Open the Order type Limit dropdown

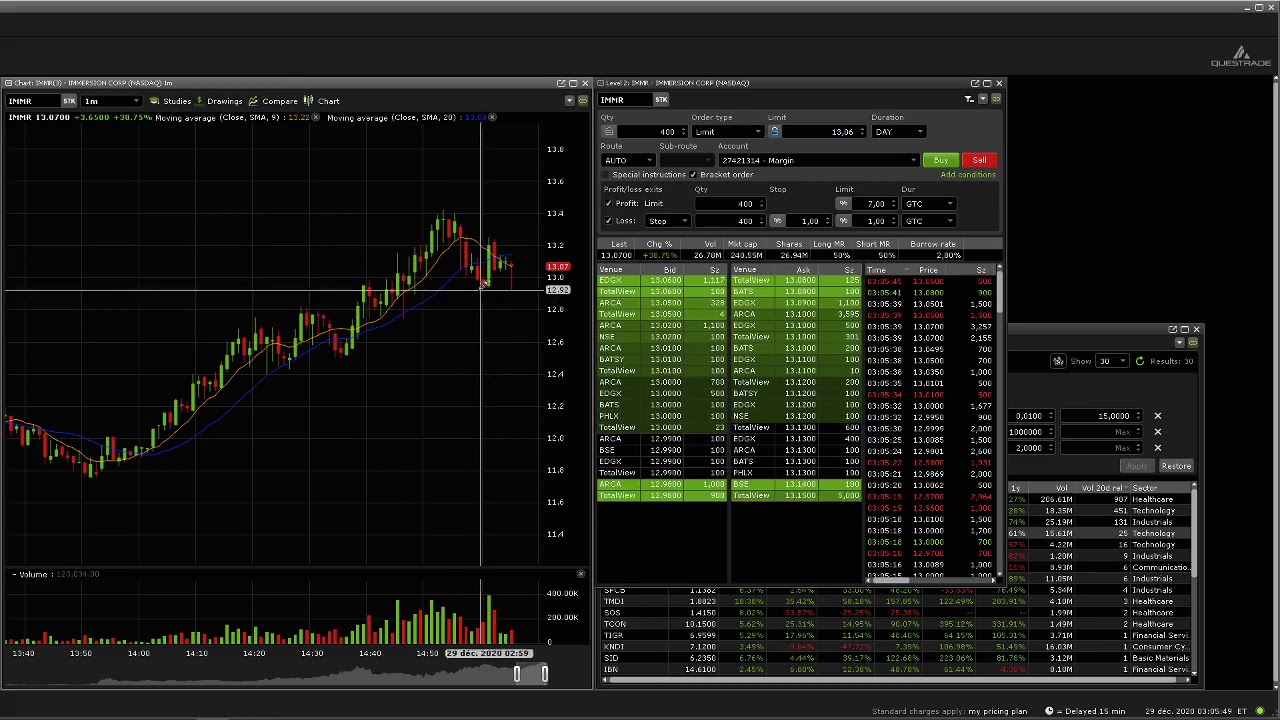pos(727,132)
